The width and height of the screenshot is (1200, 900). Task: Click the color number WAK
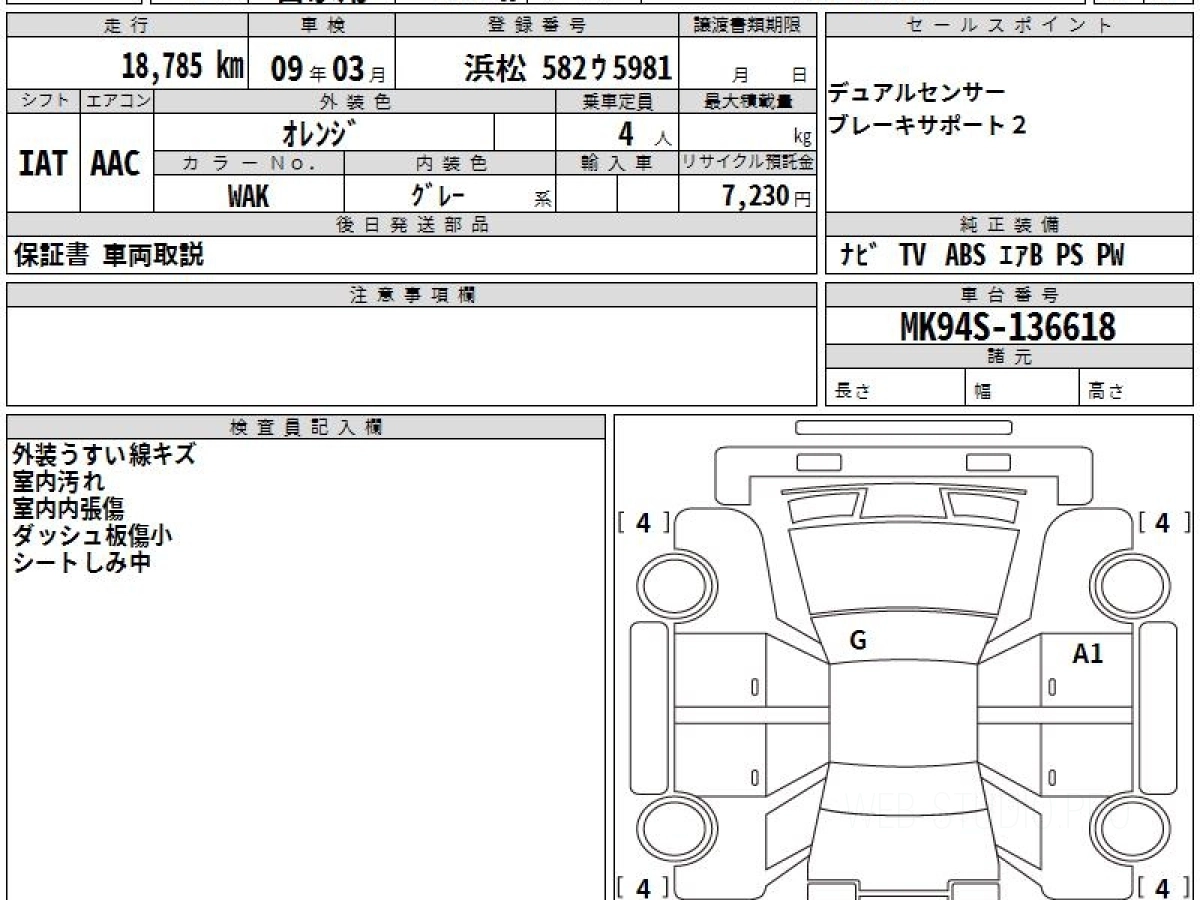coord(248,196)
